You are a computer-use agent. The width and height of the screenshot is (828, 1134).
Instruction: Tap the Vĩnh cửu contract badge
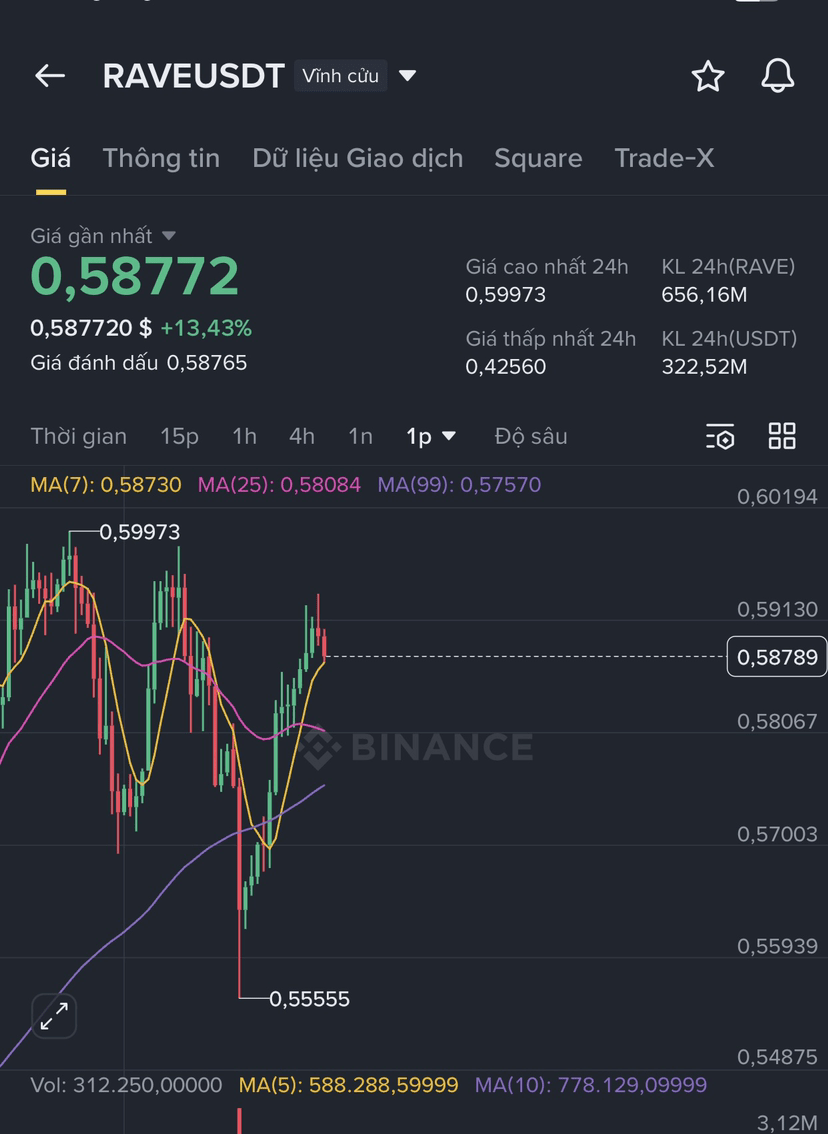pyautogui.click(x=340, y=75)
